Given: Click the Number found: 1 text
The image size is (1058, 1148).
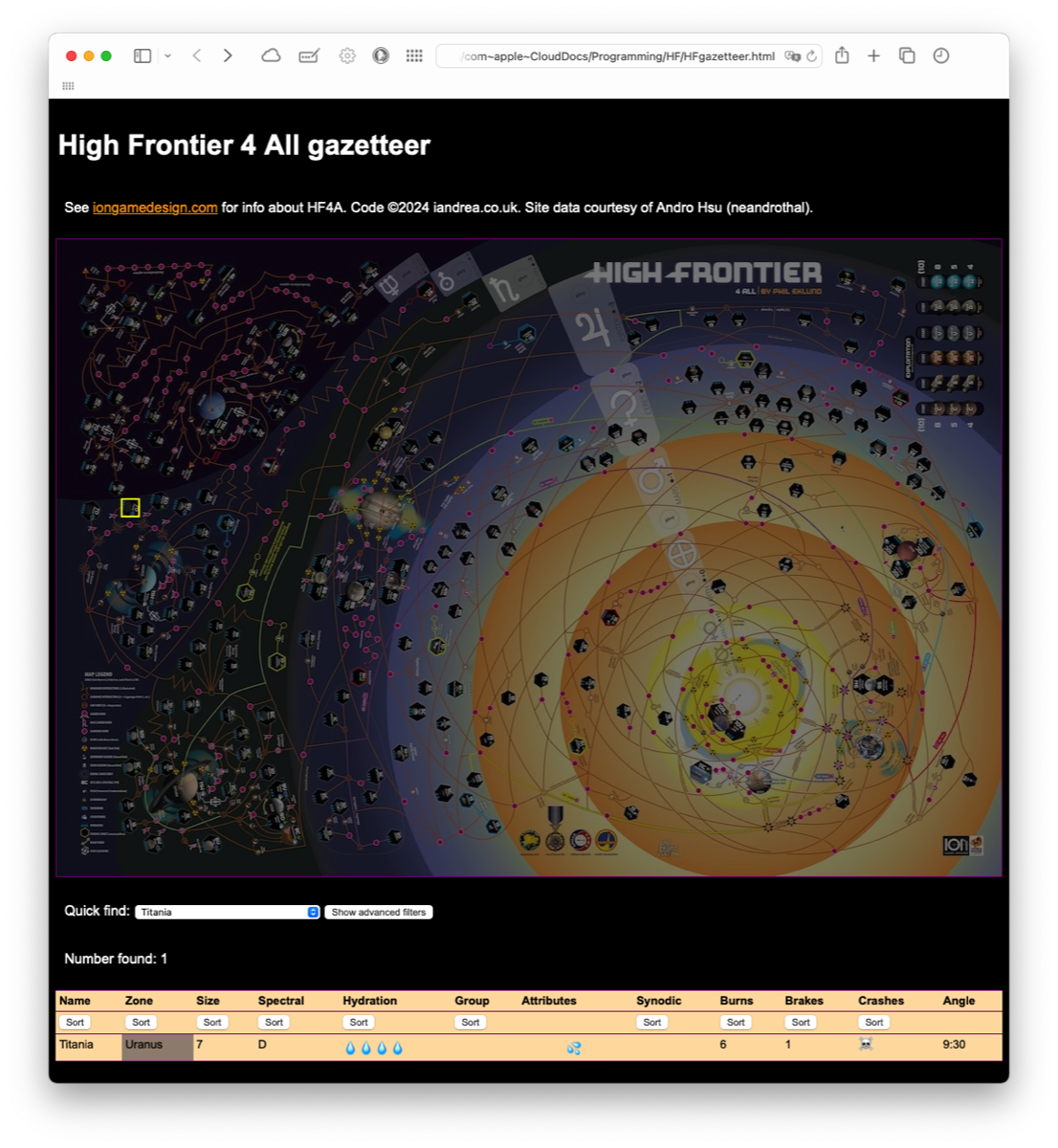Looking at the screenshot, I should tap(116, 959).
